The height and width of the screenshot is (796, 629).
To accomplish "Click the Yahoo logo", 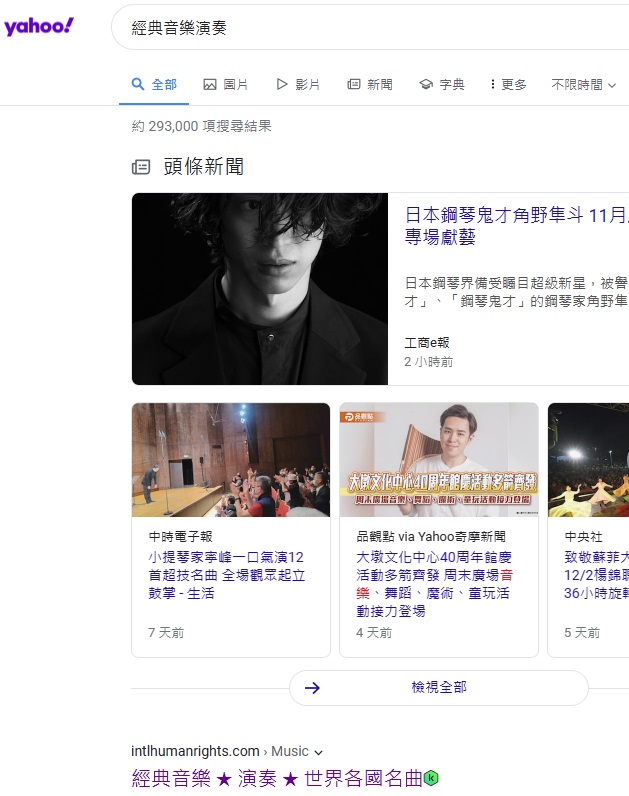I will coord(38,27).
